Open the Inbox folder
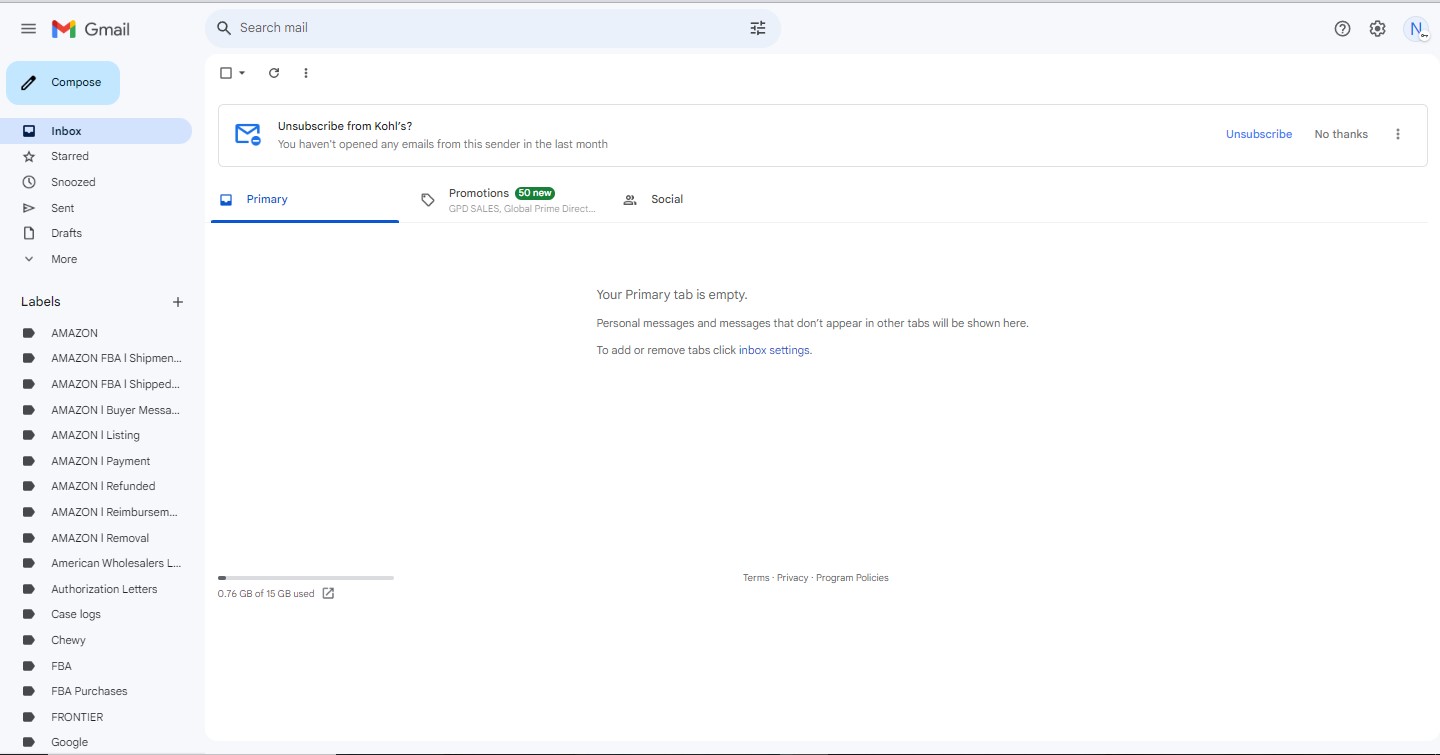1440x755 pixels. tap(97, 131)
